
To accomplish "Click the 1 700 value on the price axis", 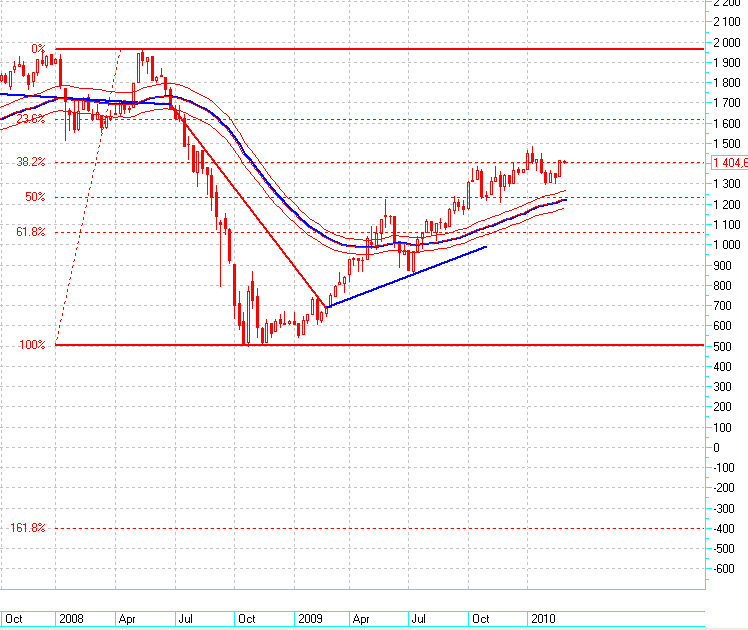I will coord(727,103).
